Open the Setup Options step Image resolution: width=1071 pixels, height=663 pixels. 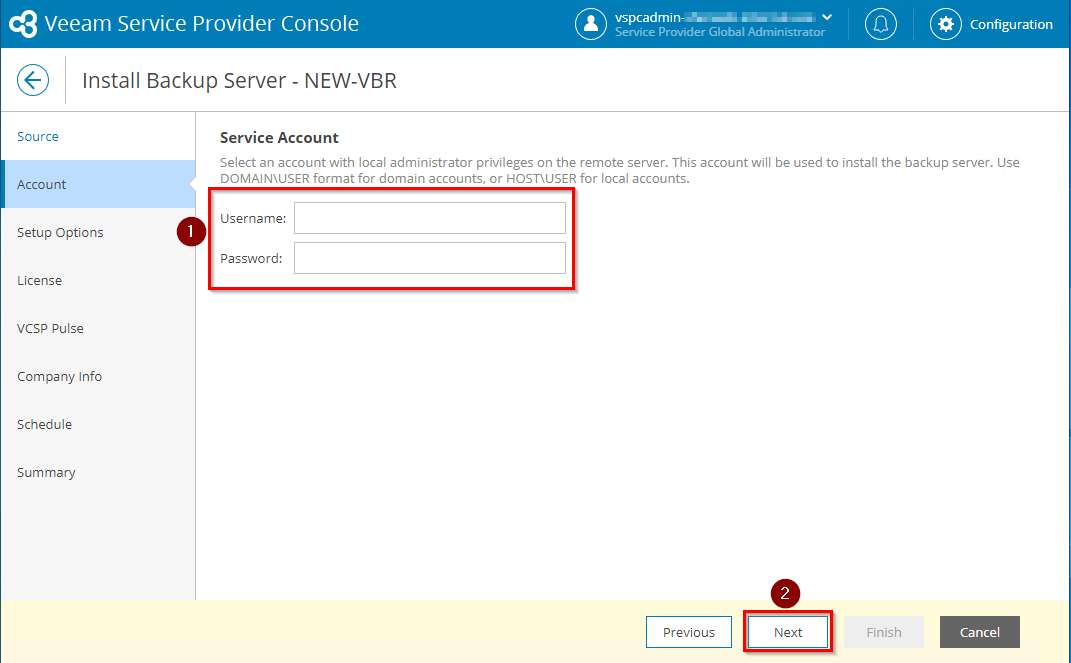(98, 232)
